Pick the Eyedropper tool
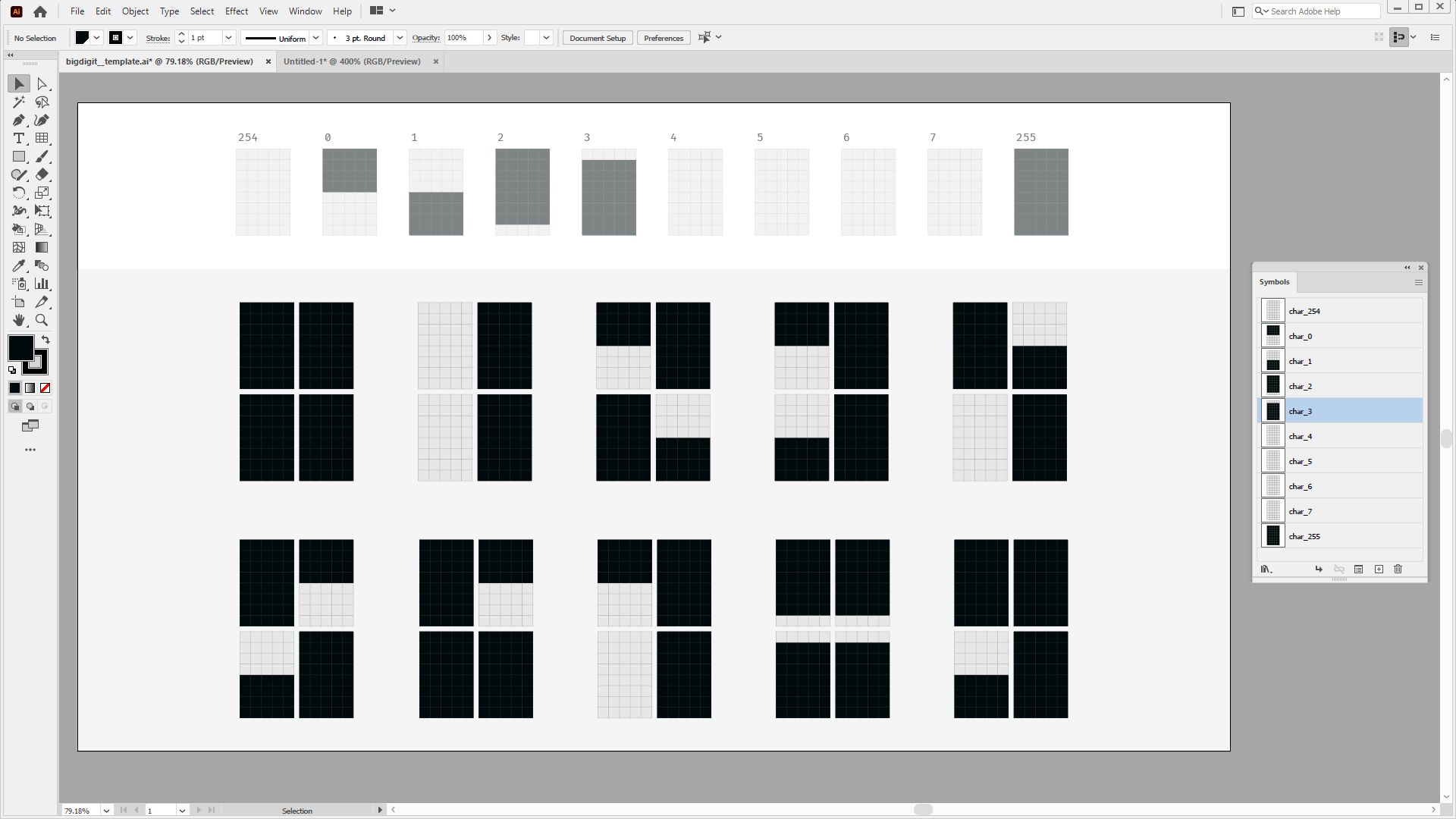The width and height of the screenshot is (1456, 819). pos(19,265)
